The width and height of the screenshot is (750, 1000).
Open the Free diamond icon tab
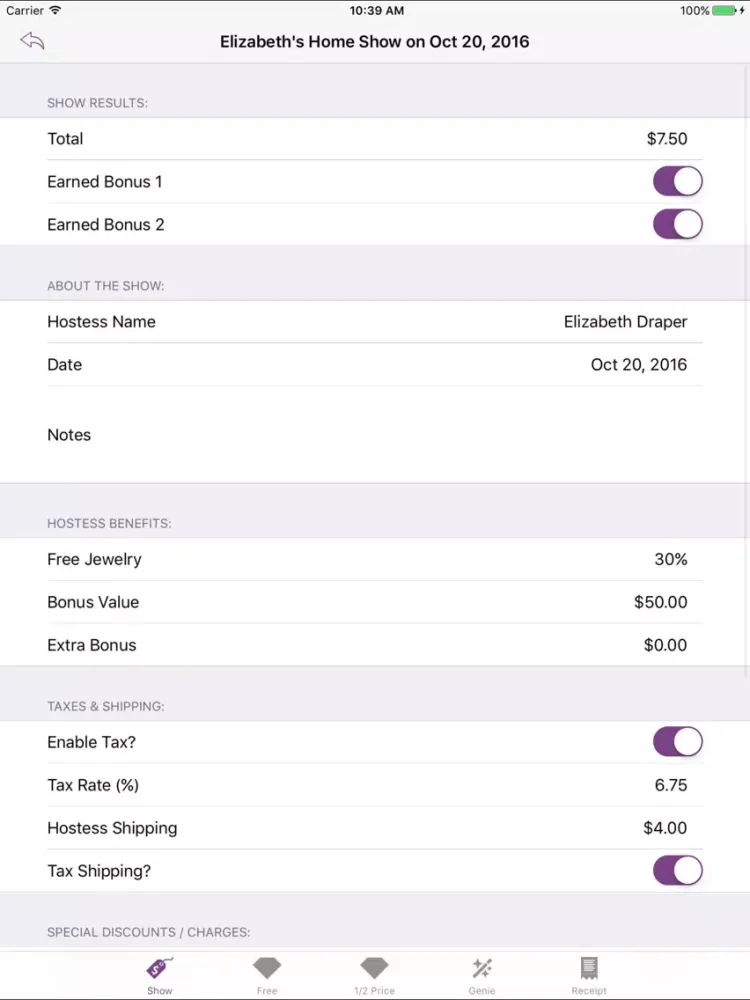click(267, 967)
